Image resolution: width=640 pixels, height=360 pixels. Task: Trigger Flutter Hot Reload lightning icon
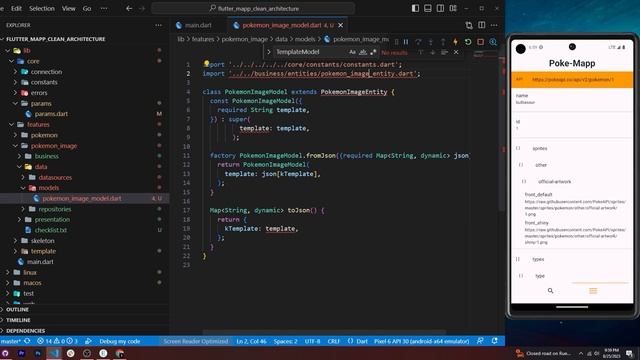(455, 42)
